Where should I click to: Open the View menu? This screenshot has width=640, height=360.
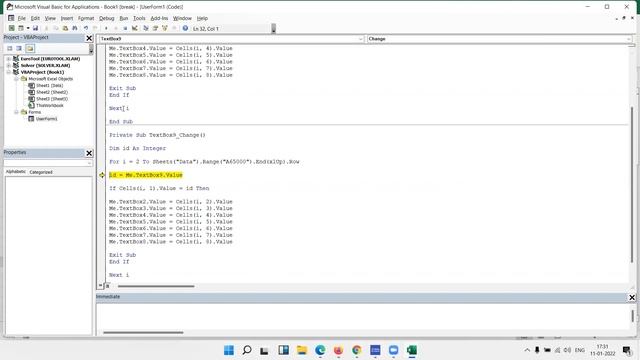[x=50, y=18]
